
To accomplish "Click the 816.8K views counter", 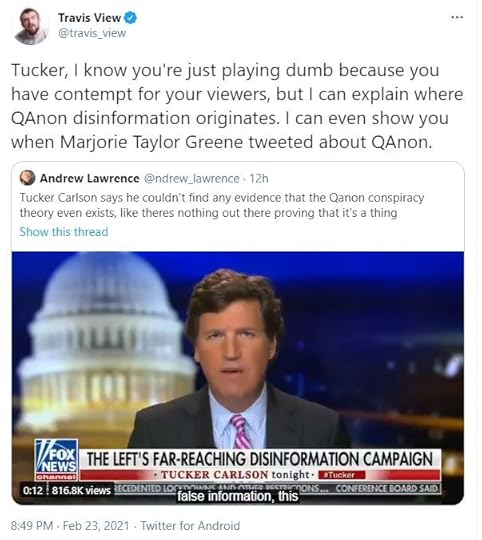I will pos(81,490).
